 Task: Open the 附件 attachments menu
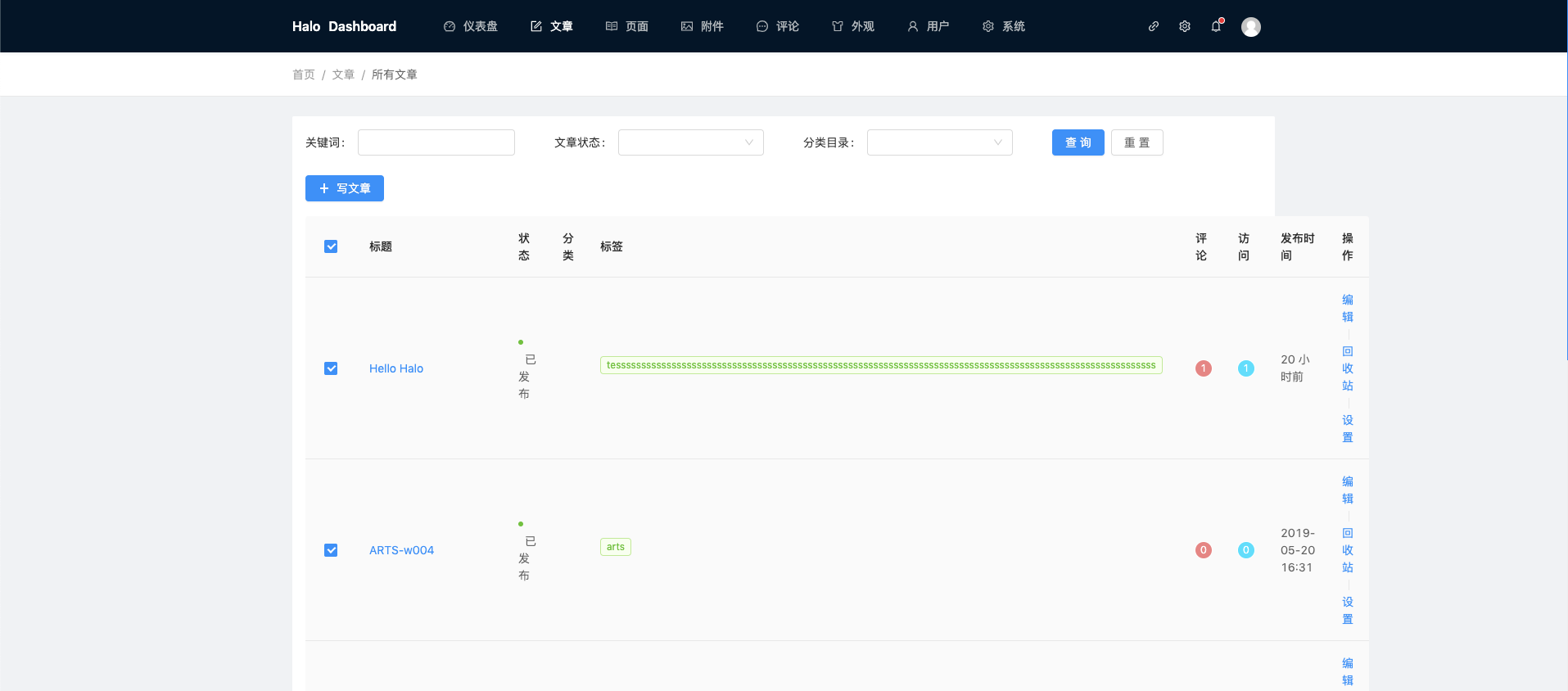click(x=703, y=26)
